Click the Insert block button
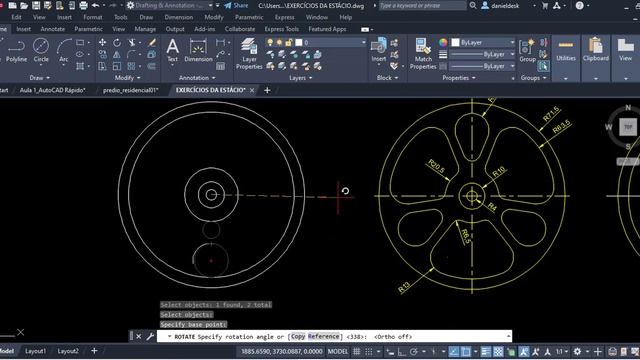This screenshot has width=640, height=360. [x=379, y=50]
